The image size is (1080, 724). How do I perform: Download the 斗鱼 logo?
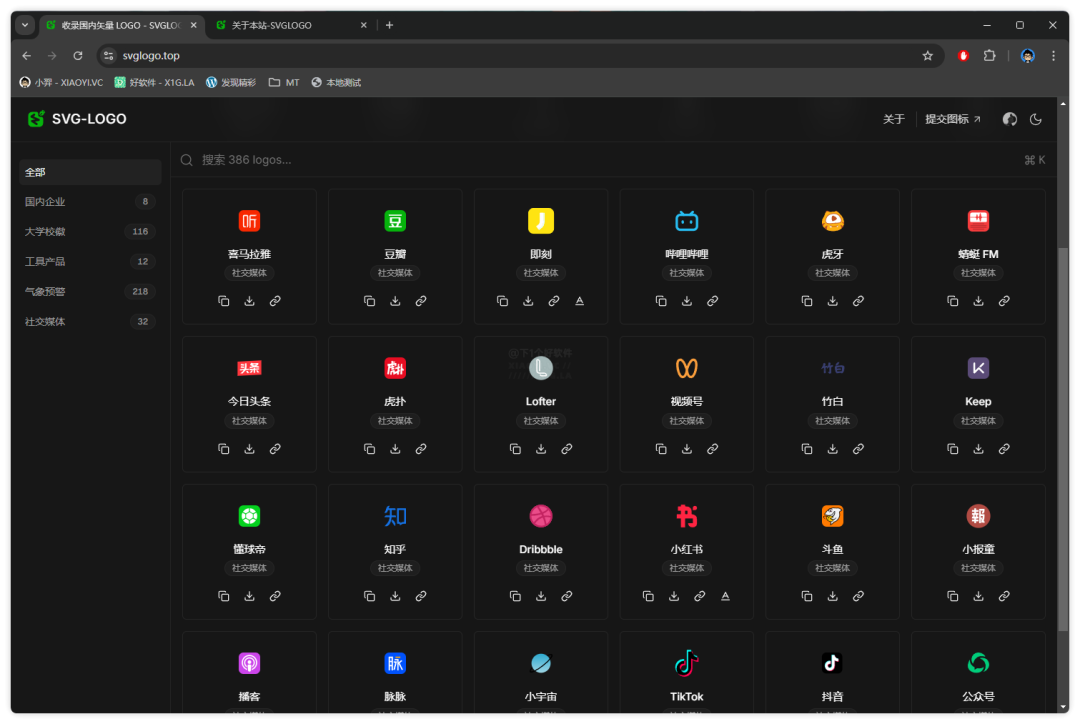833,597
